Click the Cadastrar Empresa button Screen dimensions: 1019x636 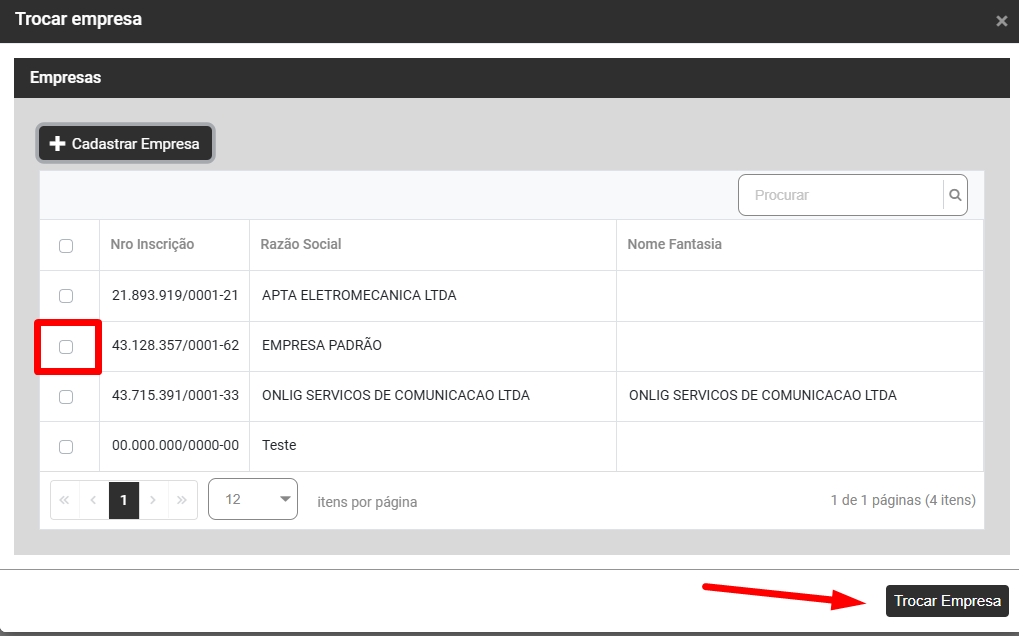click(x=125, y=144)
